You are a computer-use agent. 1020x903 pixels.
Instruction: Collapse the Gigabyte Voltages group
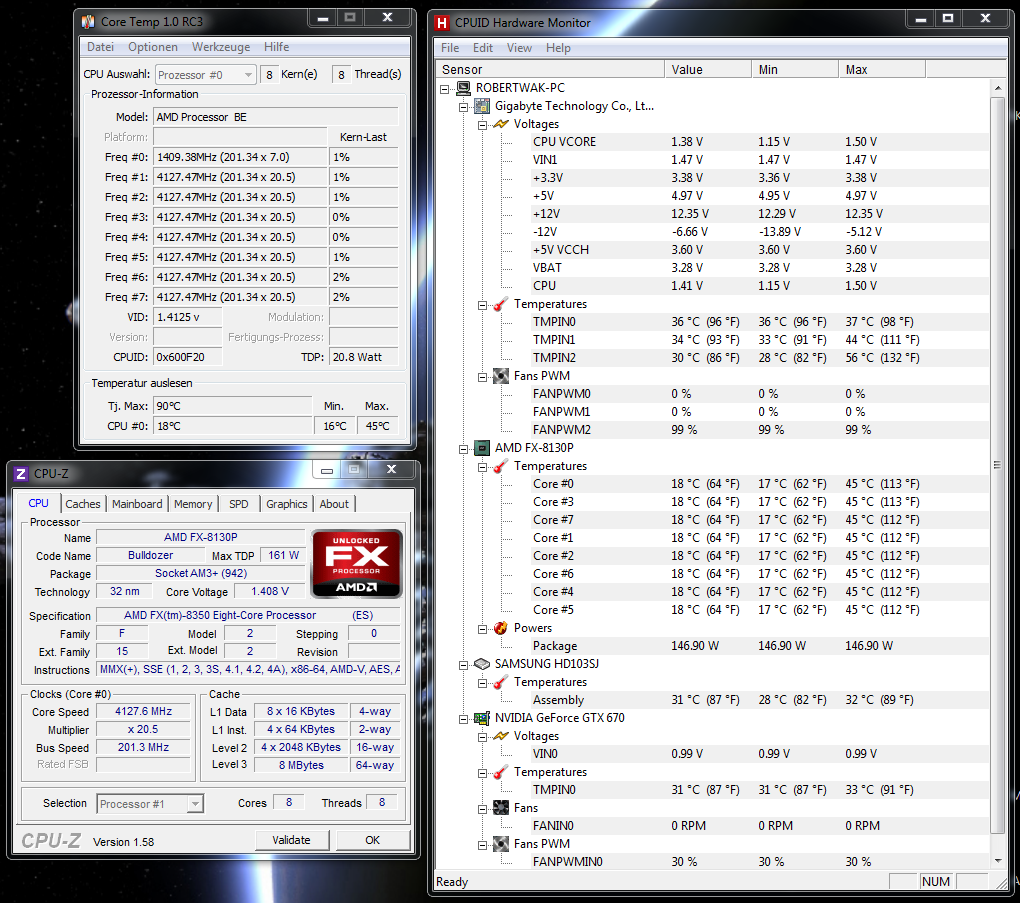(x=483, y=125)
